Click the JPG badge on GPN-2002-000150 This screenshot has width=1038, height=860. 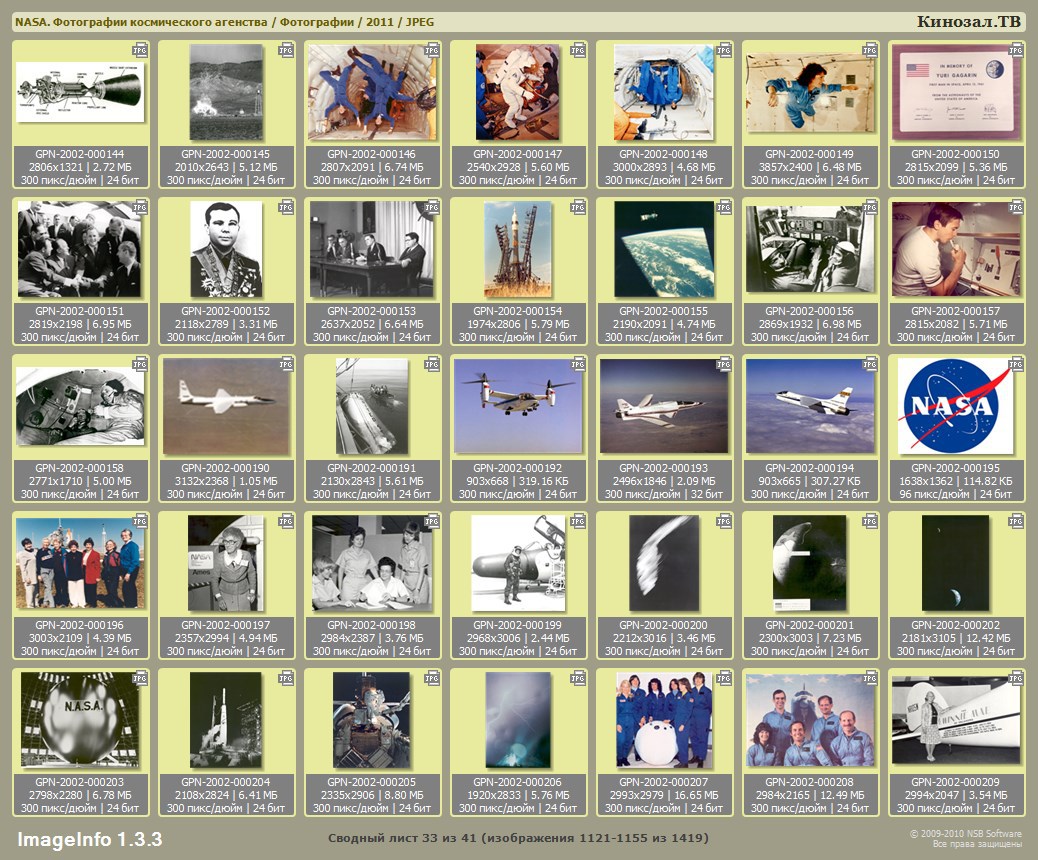click(x=1016, y=49)
